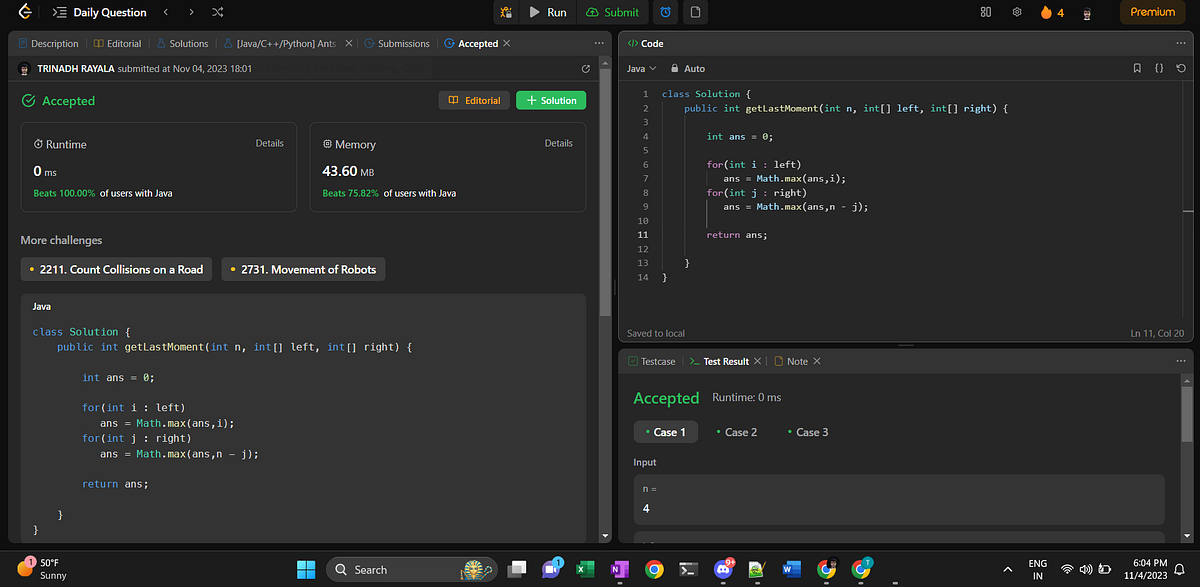Viewport: 1200px width, 587px height.
Task: Close the Accepted tab
Action: click(x=506, y=43)
